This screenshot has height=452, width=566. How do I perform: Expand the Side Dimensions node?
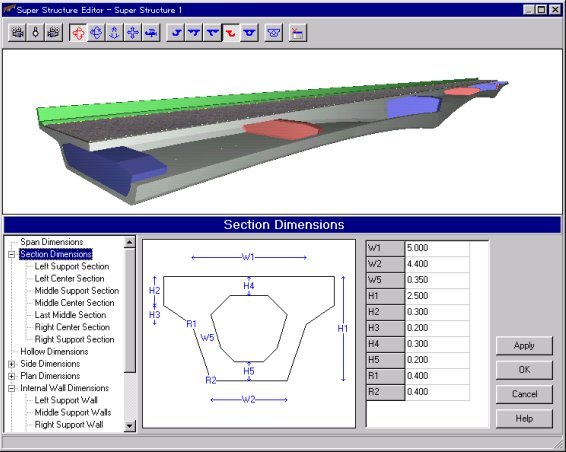click(12, 364)
